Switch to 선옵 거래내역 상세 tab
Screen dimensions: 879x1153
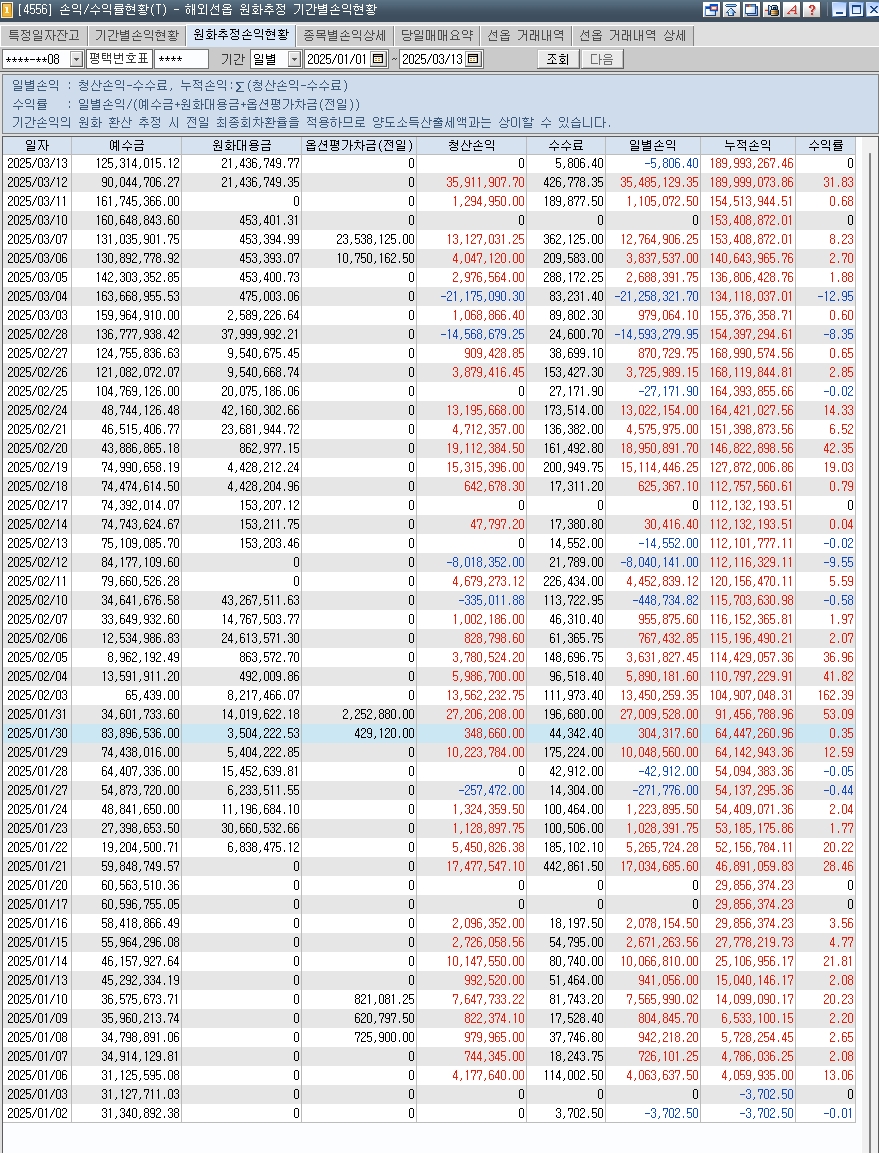(633, 35)
